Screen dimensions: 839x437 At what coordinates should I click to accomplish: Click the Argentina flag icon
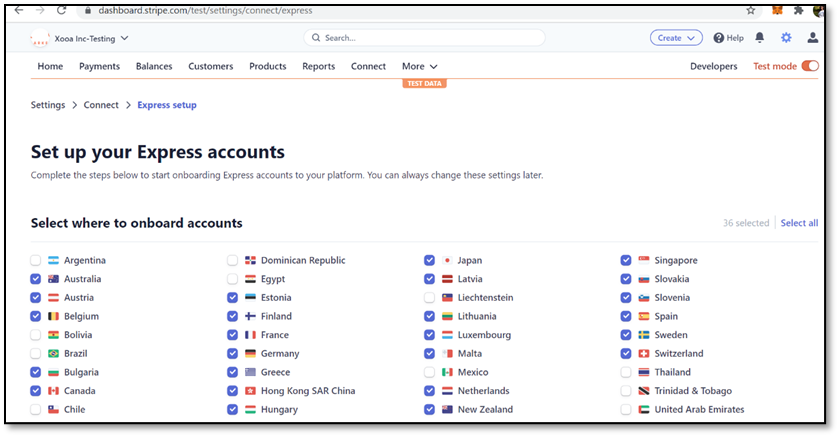54,260
